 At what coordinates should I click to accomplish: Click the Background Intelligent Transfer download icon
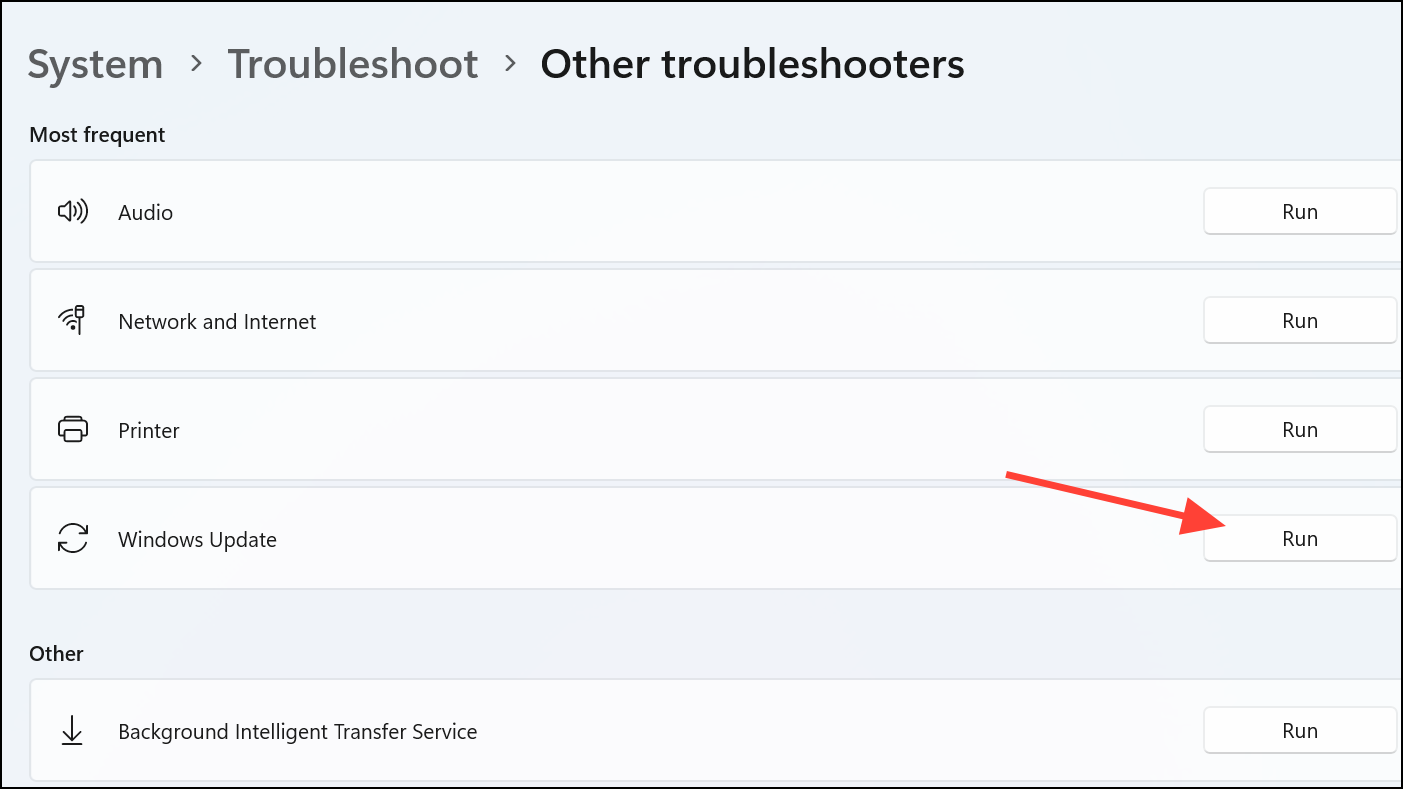point(72,731)
